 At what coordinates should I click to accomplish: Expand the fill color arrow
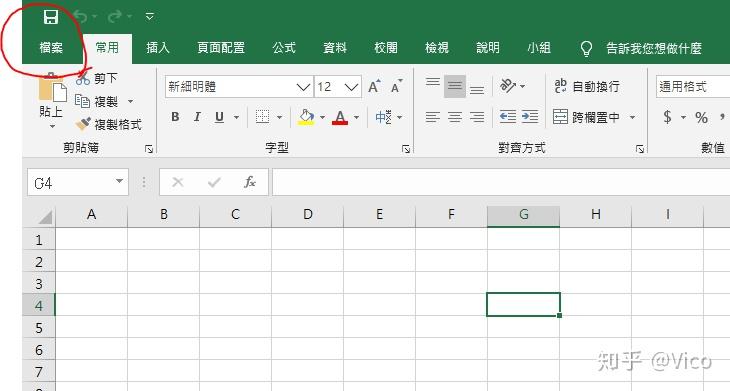pyautogui.click(x=322, y=117)
